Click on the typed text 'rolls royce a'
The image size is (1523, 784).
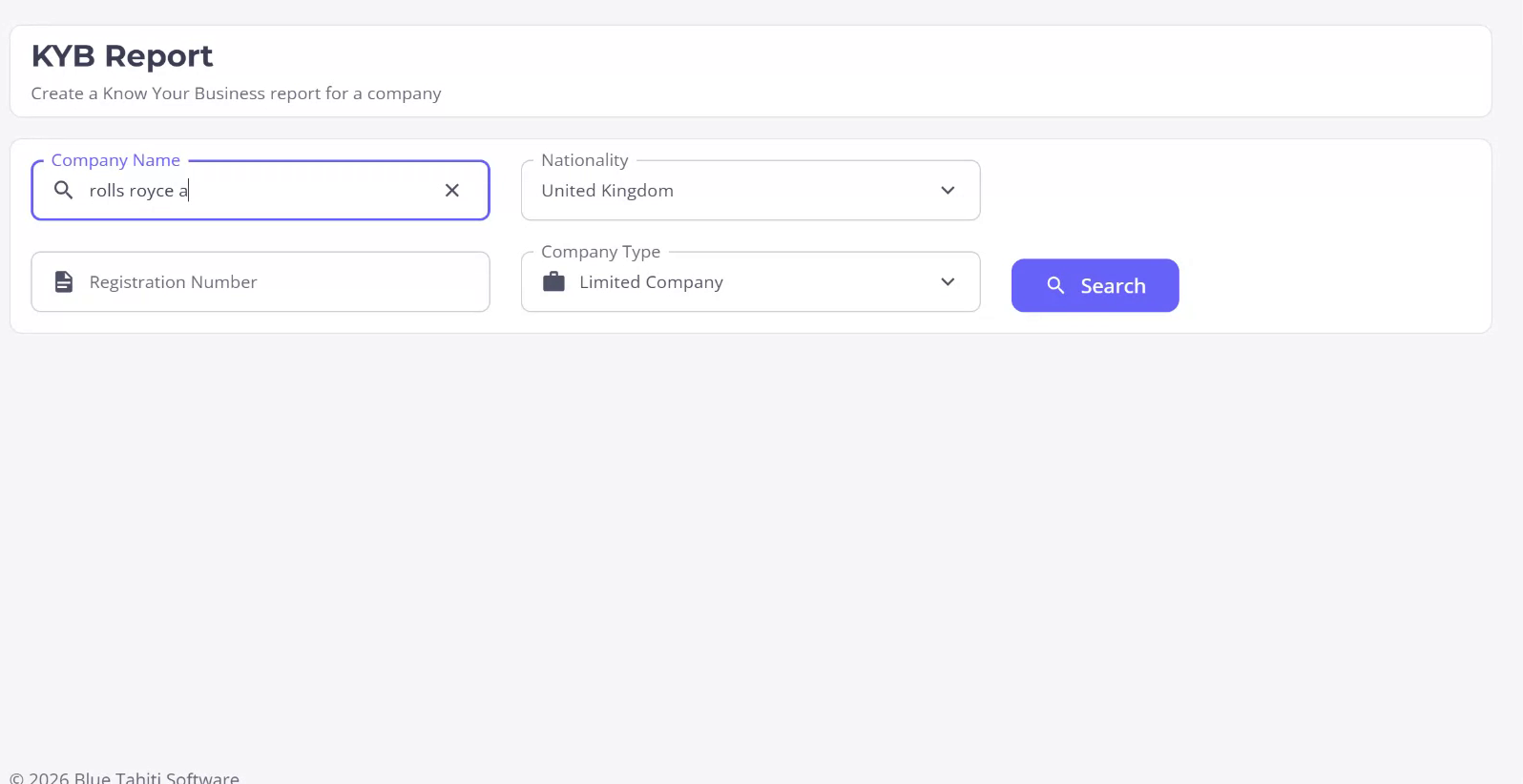138,191
